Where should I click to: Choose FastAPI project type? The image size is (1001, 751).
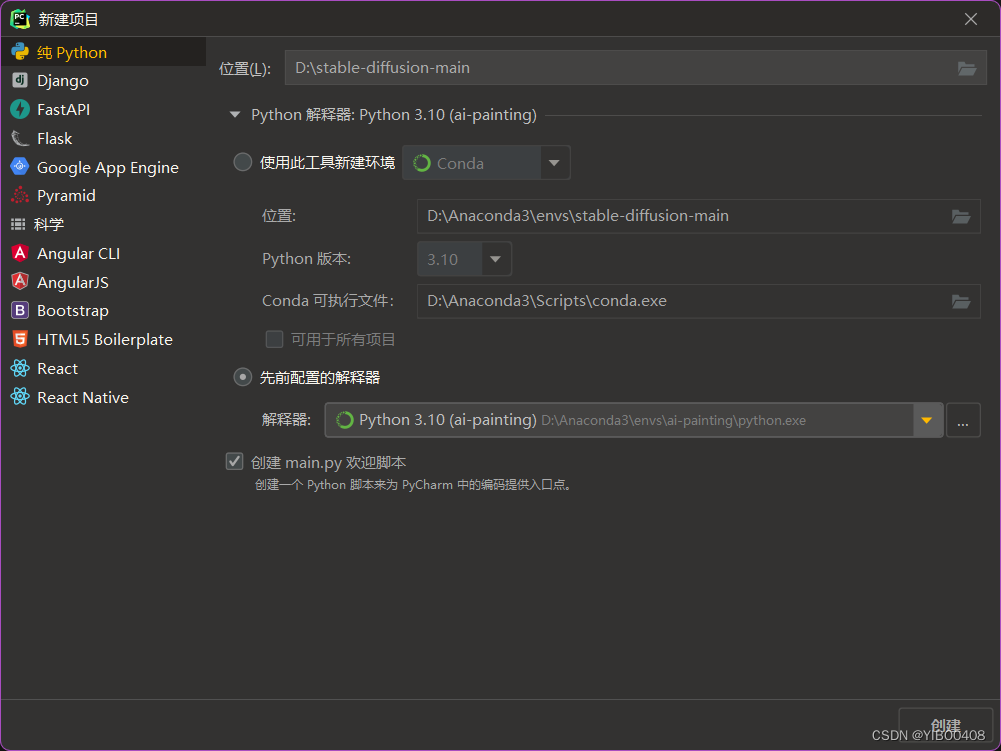[x=103, y=109]
